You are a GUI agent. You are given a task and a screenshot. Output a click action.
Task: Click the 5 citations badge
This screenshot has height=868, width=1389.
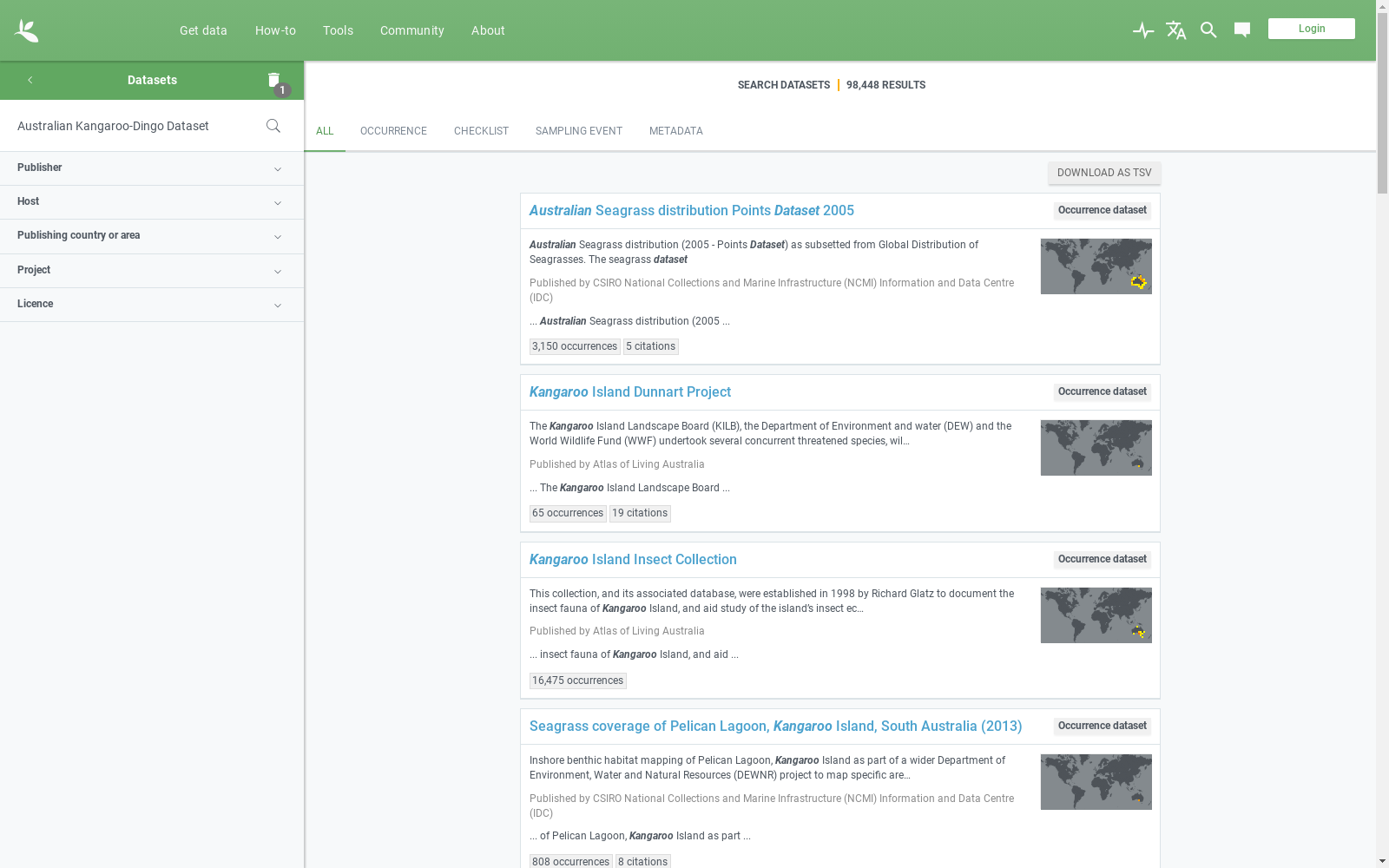(x=650, y=346)
